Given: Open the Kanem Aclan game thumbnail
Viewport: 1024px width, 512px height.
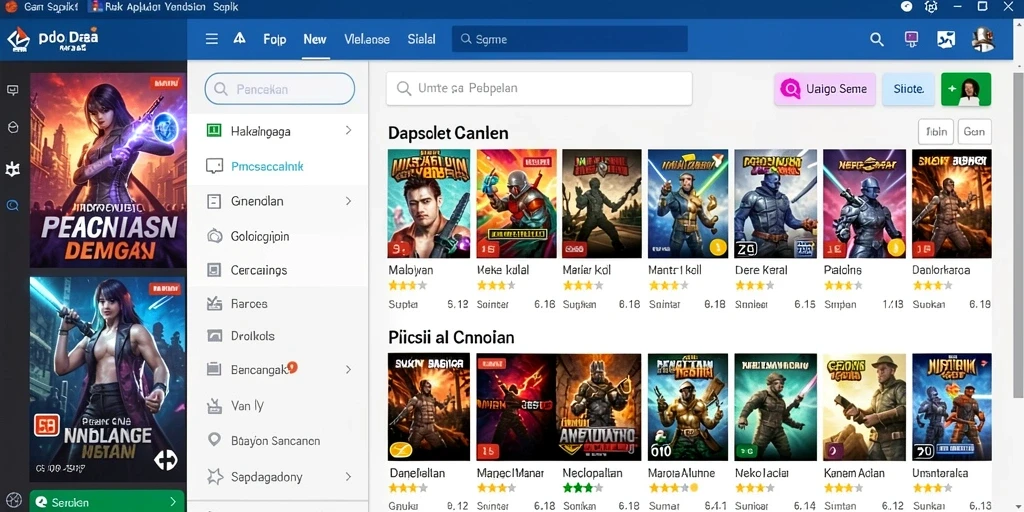Looking at the screenshot, I should [864, 408].
